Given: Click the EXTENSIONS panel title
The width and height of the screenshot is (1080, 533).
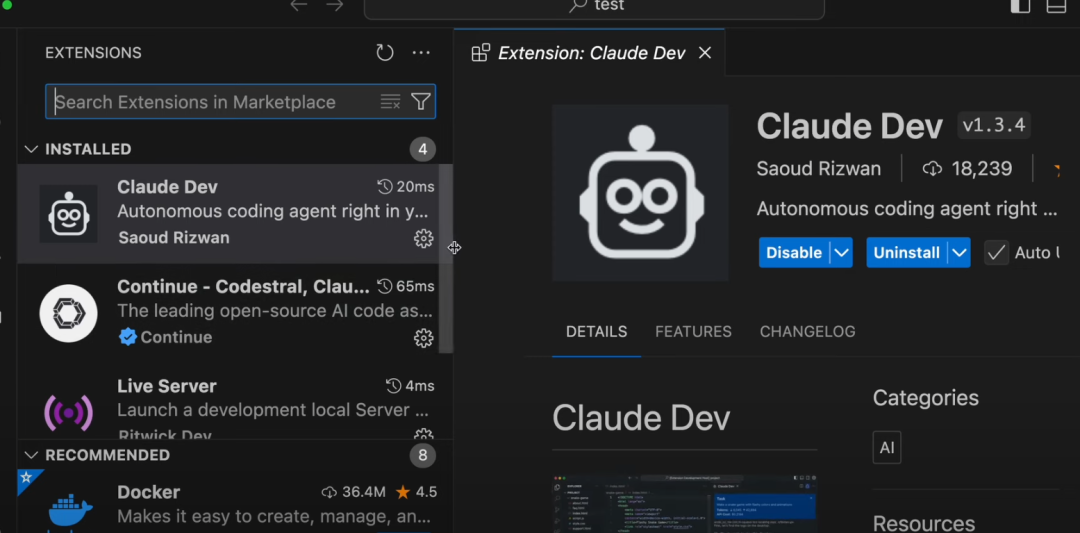Looking at the screenshot, I should 94,53.
